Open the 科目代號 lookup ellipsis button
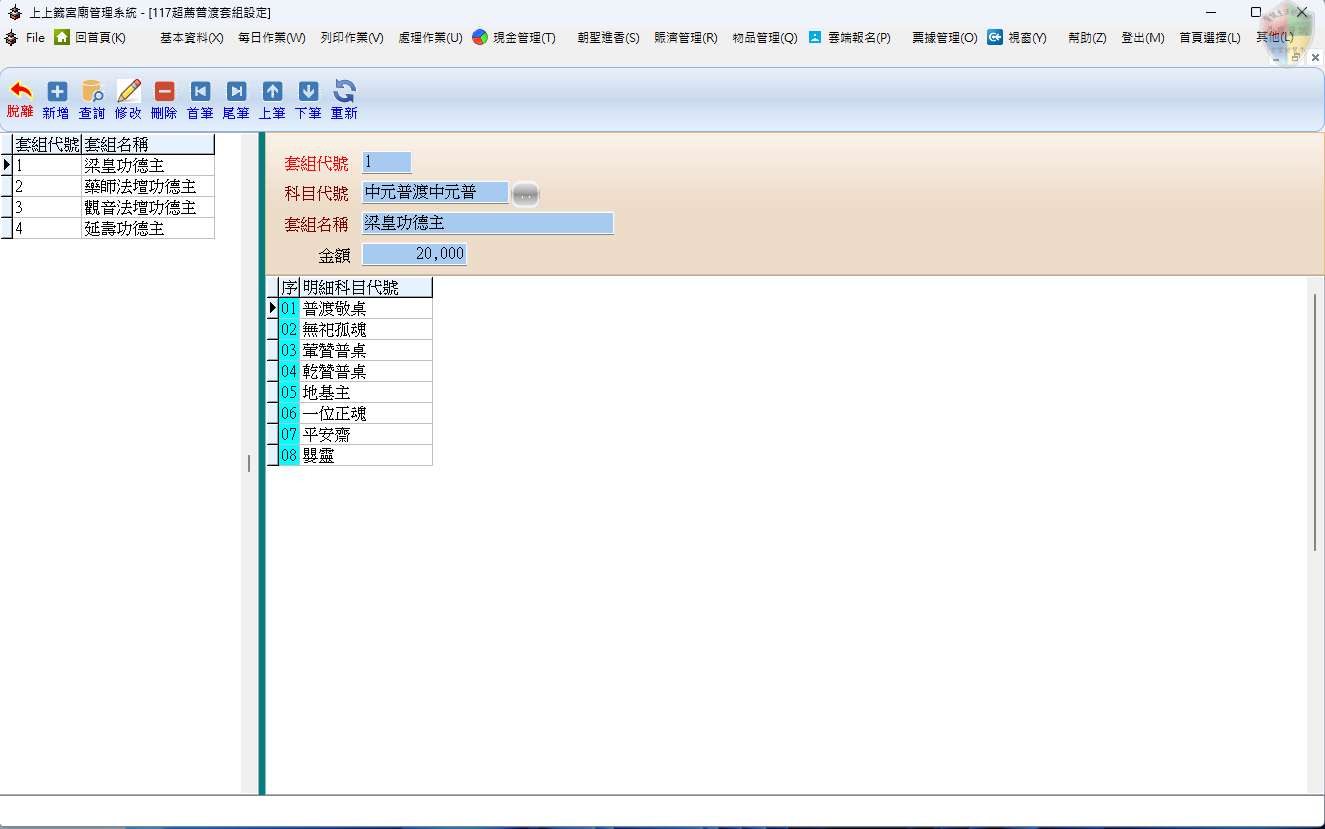This screenshot has width=1325, height=829. (x=526, y=195)
